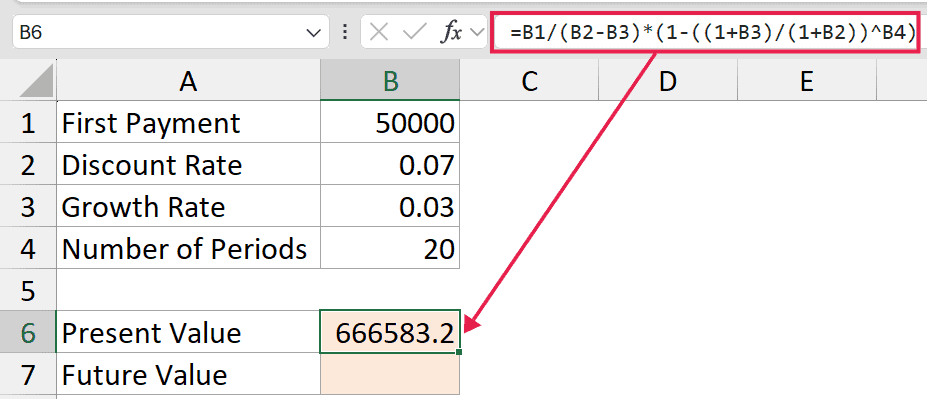Viewport: 927px width, 399px height.
Task: Select cell showing 666583.2
Action: click(x=390, y=332)
